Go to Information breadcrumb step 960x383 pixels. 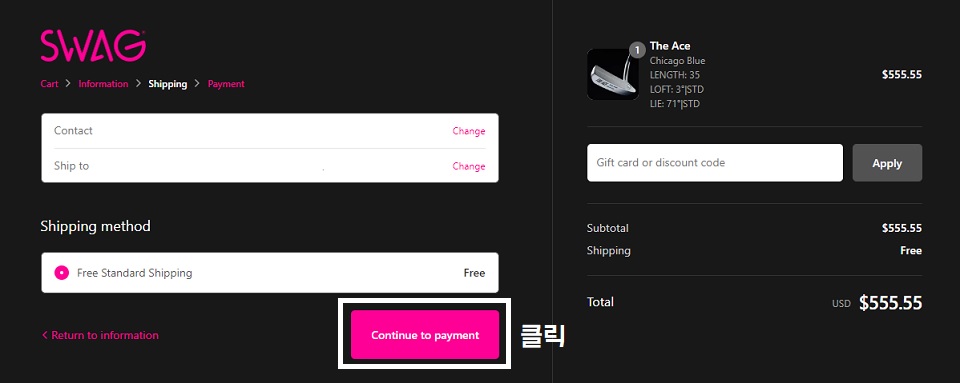click(103, 84)
